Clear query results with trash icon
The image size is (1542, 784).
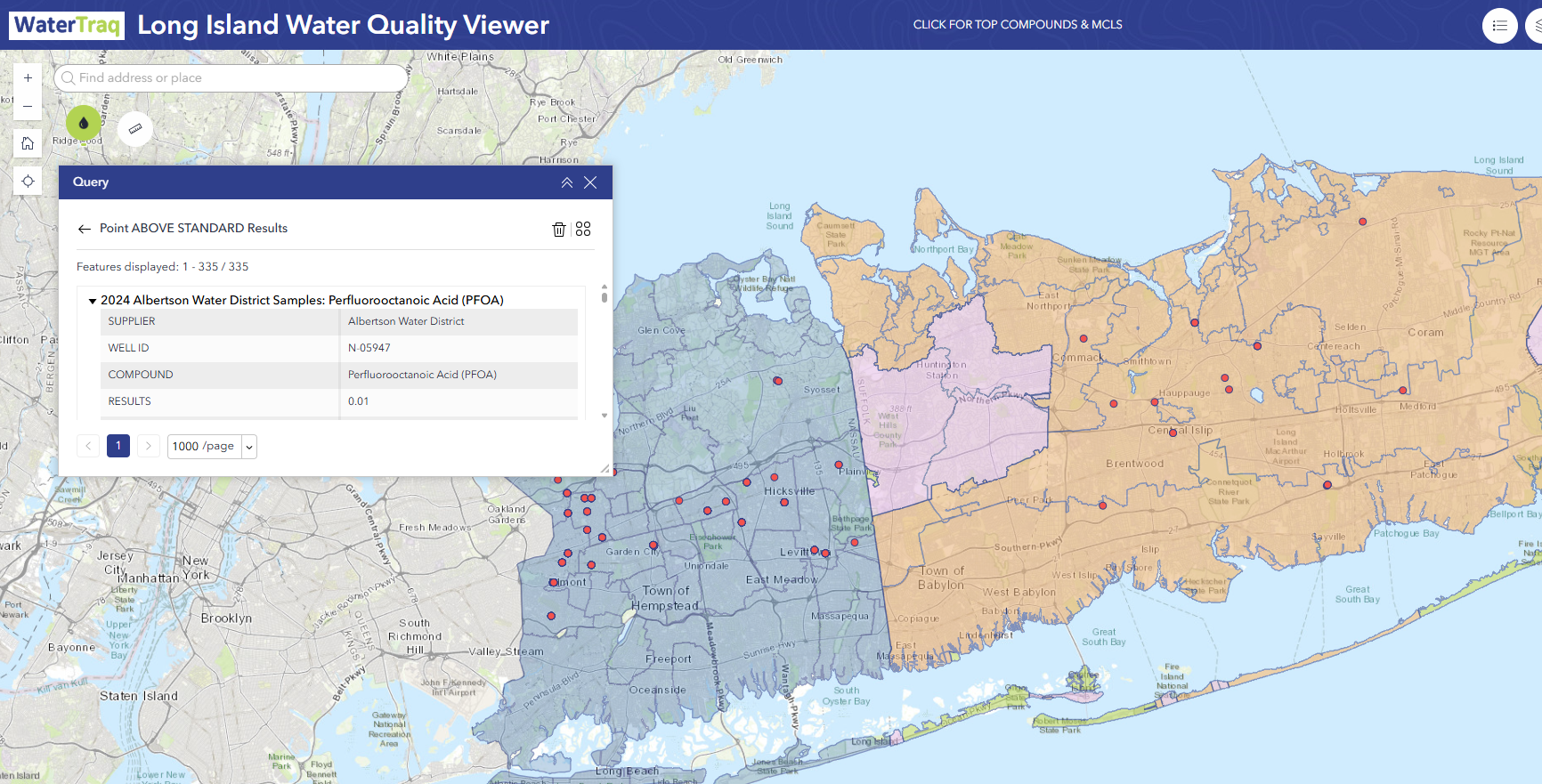click(x=559, y=230)
